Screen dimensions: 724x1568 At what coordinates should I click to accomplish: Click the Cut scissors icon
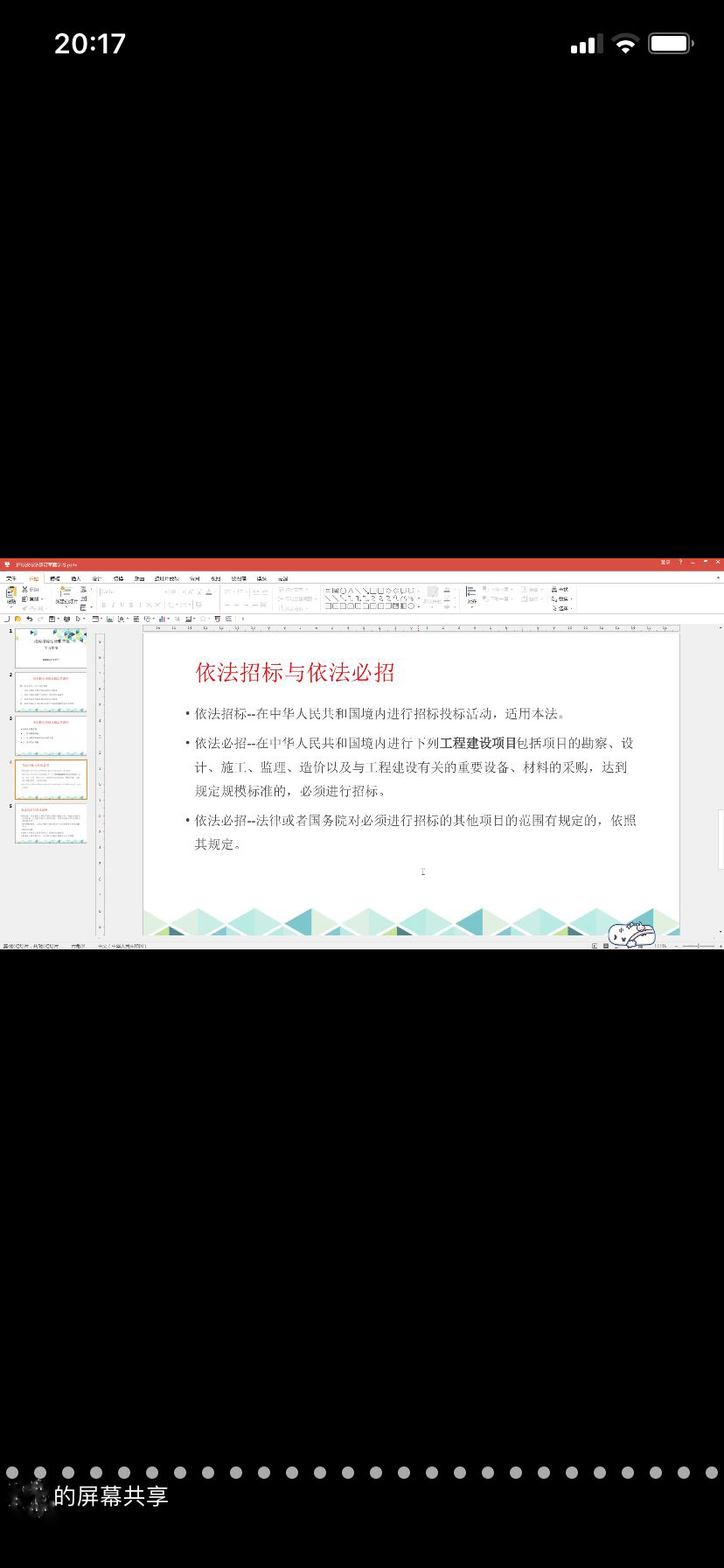24,590
